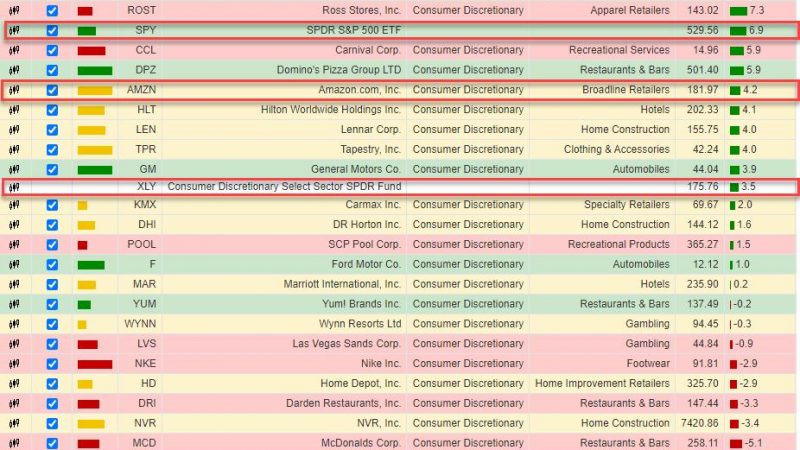
Task: Open the Domino's Pizza Group LTD name
Action: pos(339,70)
